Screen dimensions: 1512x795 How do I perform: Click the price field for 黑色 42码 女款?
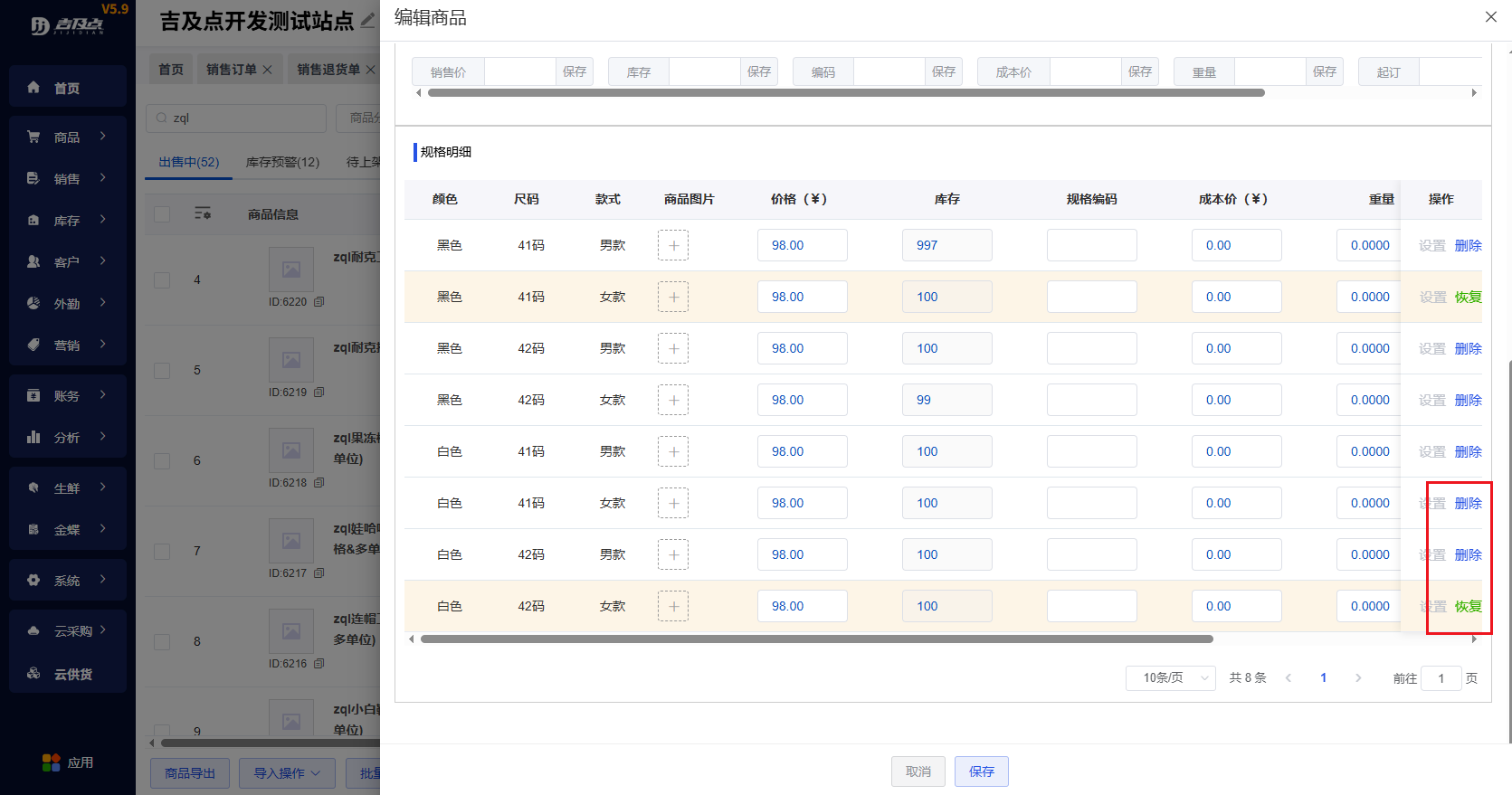[803, 400]
